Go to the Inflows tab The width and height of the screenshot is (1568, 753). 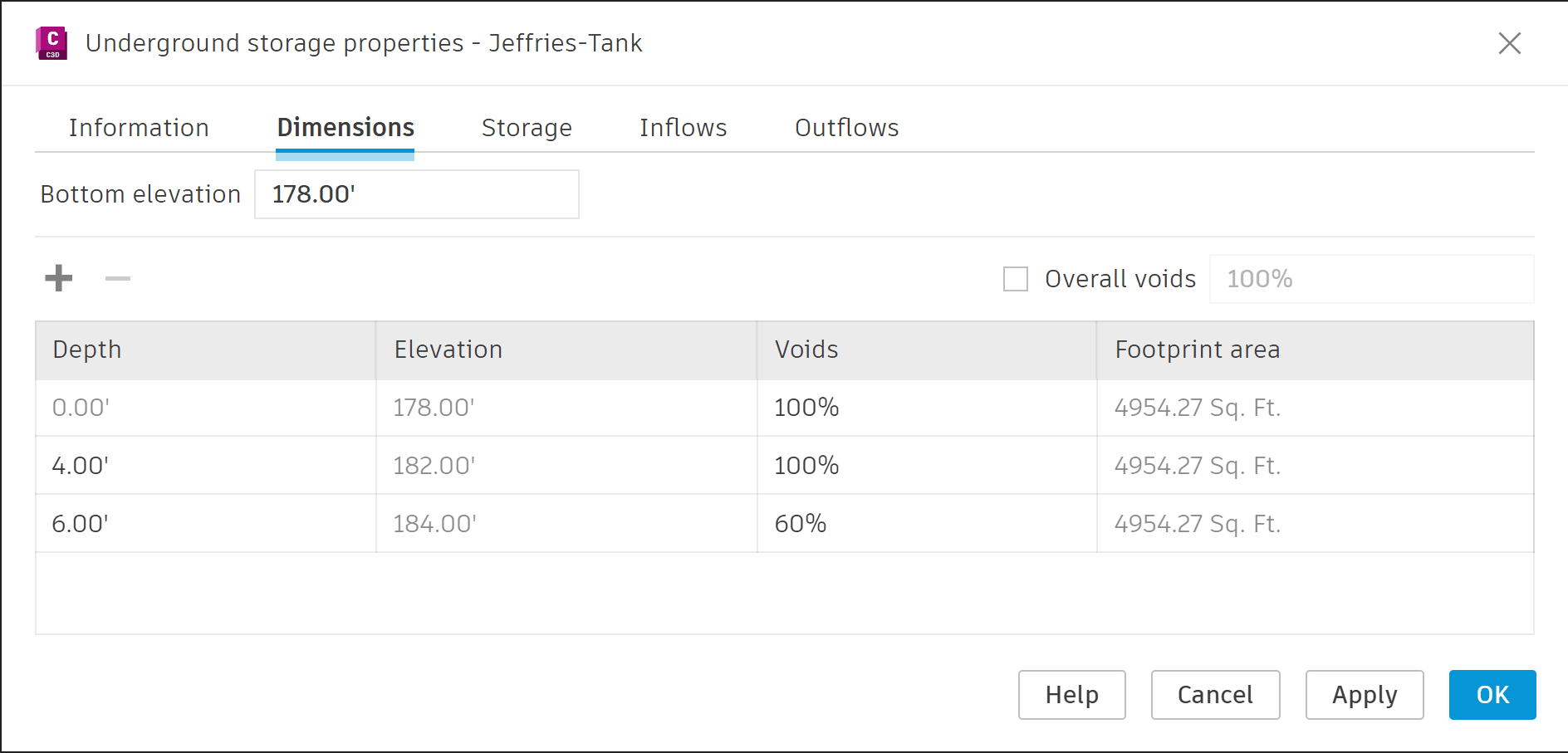[683, 128]
